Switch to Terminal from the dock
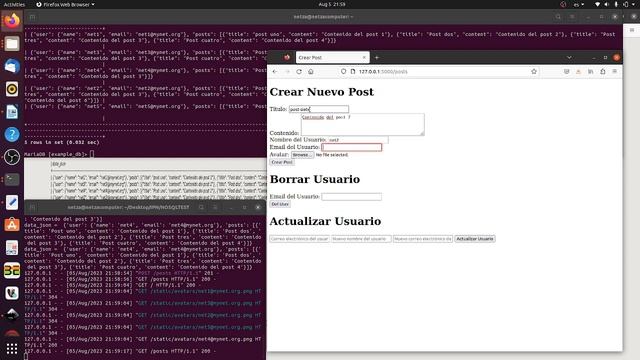The width and height of the screenshot is (640, 360). coord(12,180)
